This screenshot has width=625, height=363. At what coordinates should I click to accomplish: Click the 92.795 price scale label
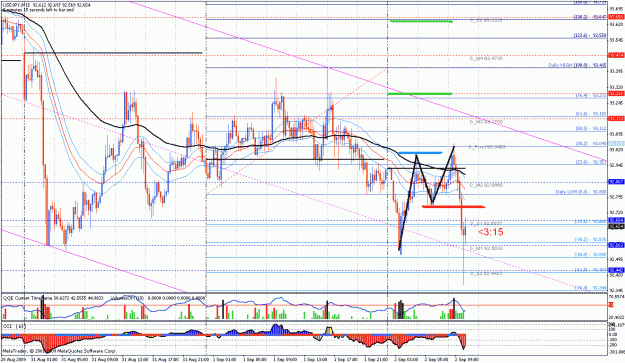pos(616,196)
